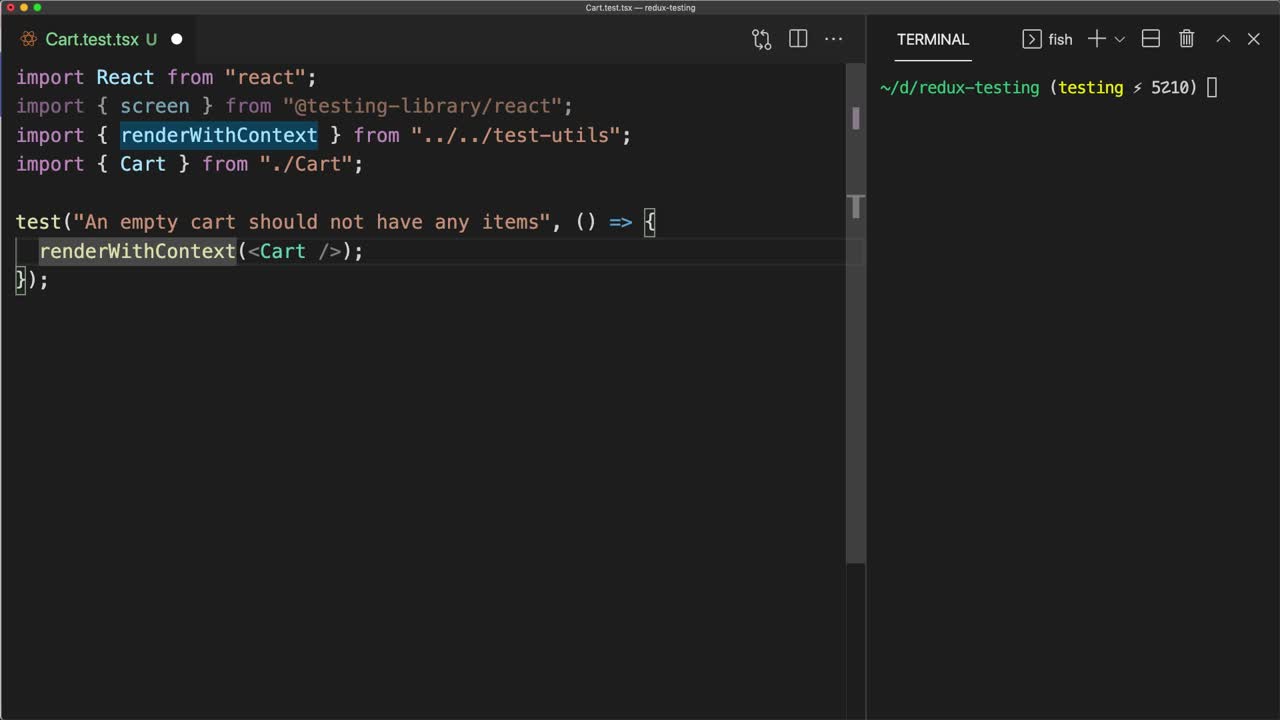Image resolution: width=1280 pixels, height=720 pixels.
Task: Toggle maximize panel with the chevron up icon
Action: click(1222, 39)
